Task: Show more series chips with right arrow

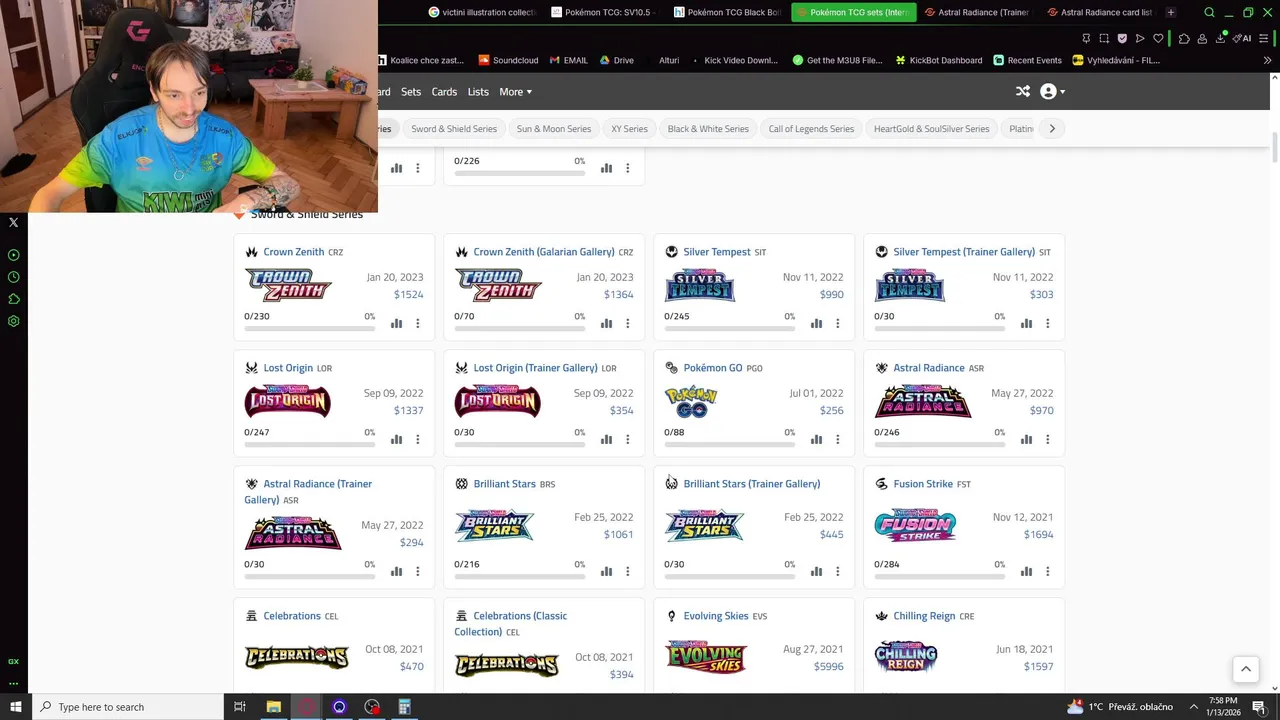Action: click(1052, 128)
